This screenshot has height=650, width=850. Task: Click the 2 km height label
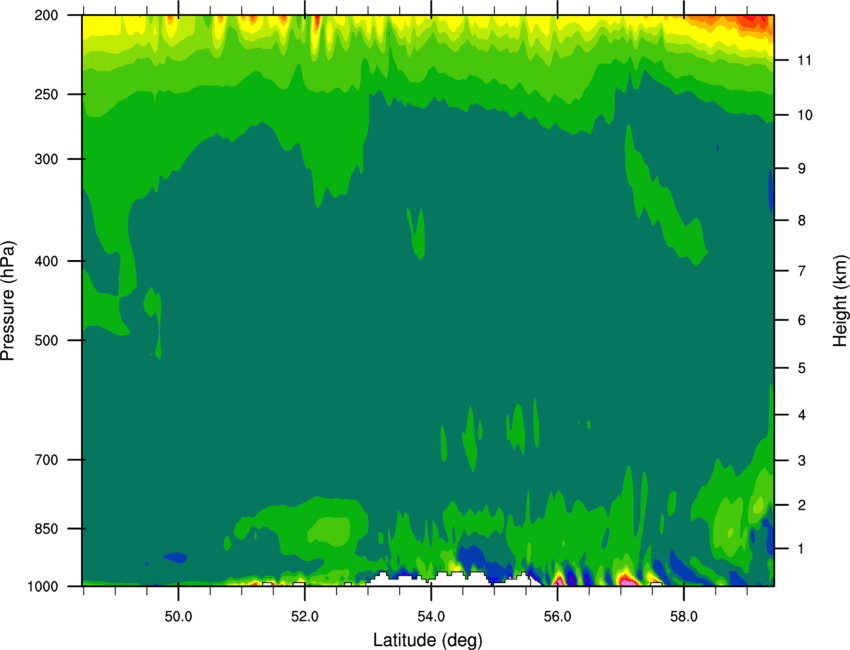pyautogui.click(x=801, y=505)
